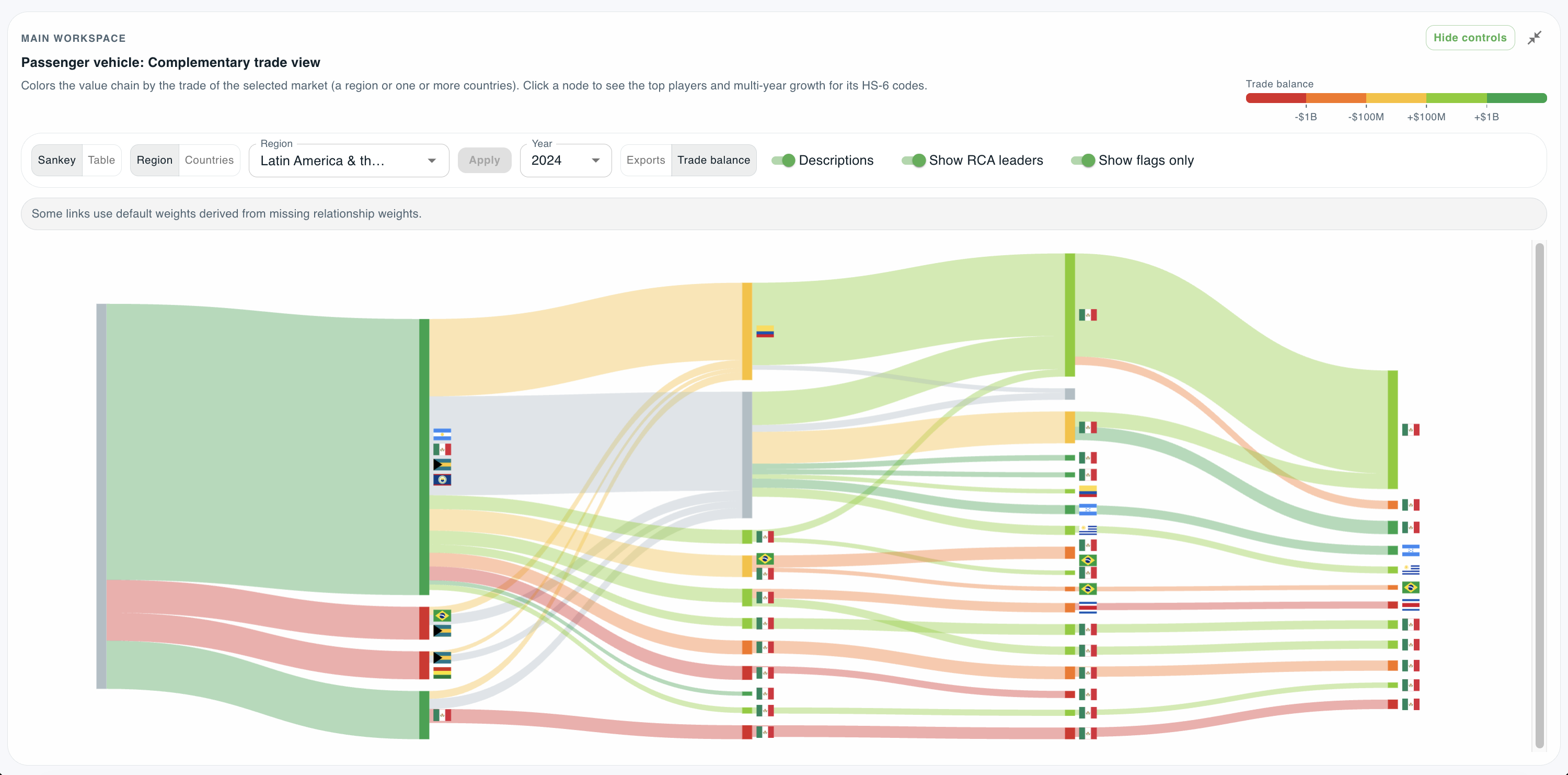The height and width of the screenshot is (775, 1568).
Task: Click the '-$100M' legend label
Action: pyautogui.click(x=1366, y=117)
